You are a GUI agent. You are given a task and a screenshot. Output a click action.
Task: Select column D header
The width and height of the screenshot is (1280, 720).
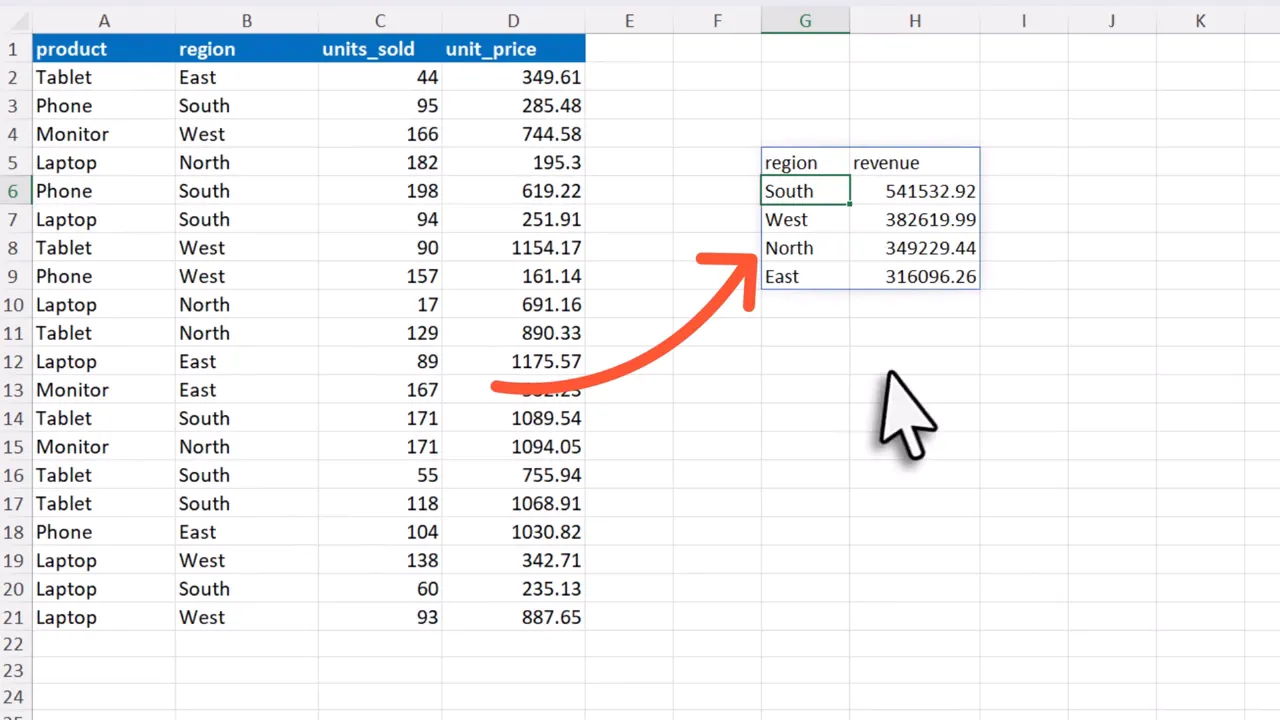click(513, 20)
